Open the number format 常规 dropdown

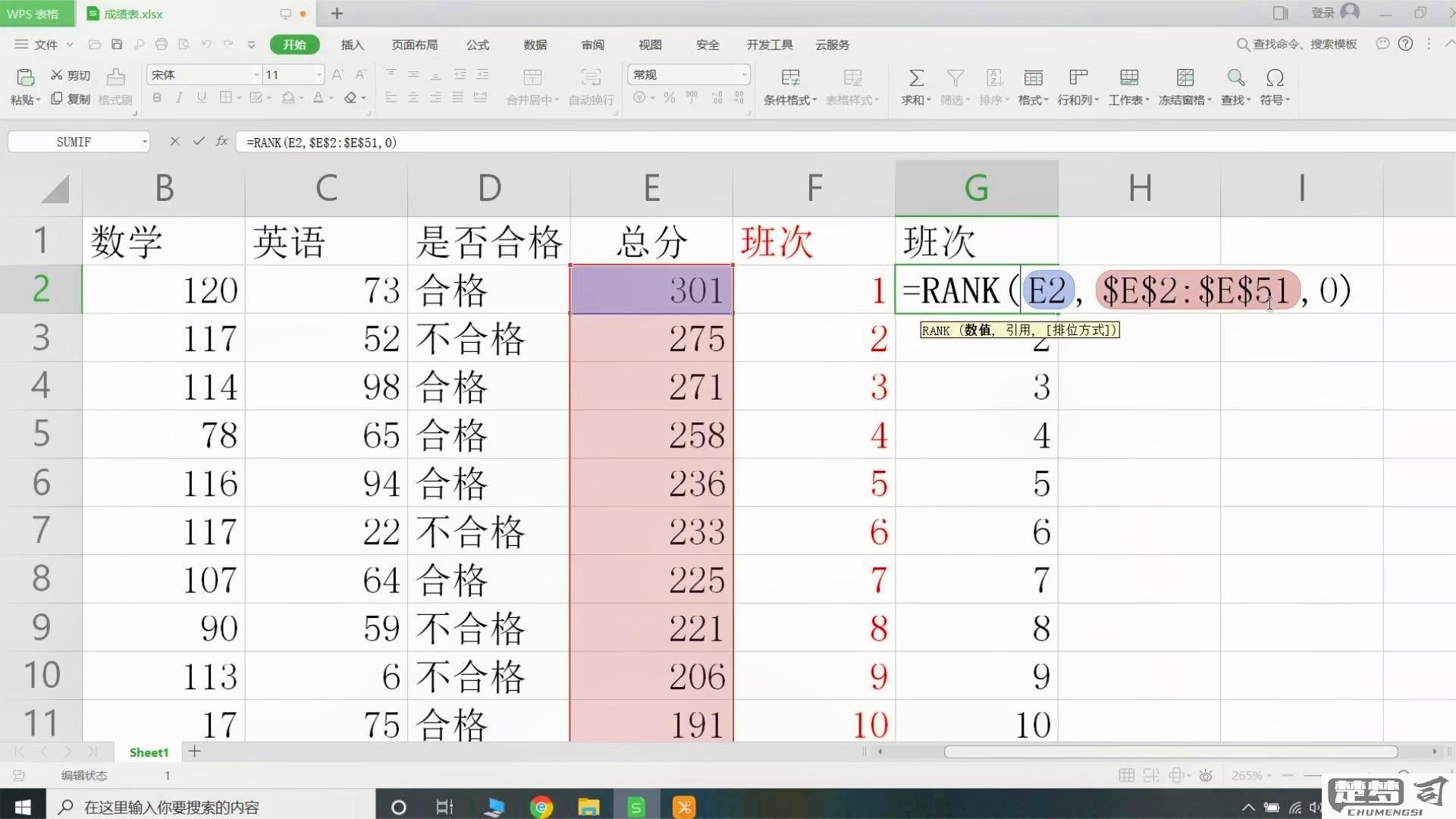tap(744, 74)
